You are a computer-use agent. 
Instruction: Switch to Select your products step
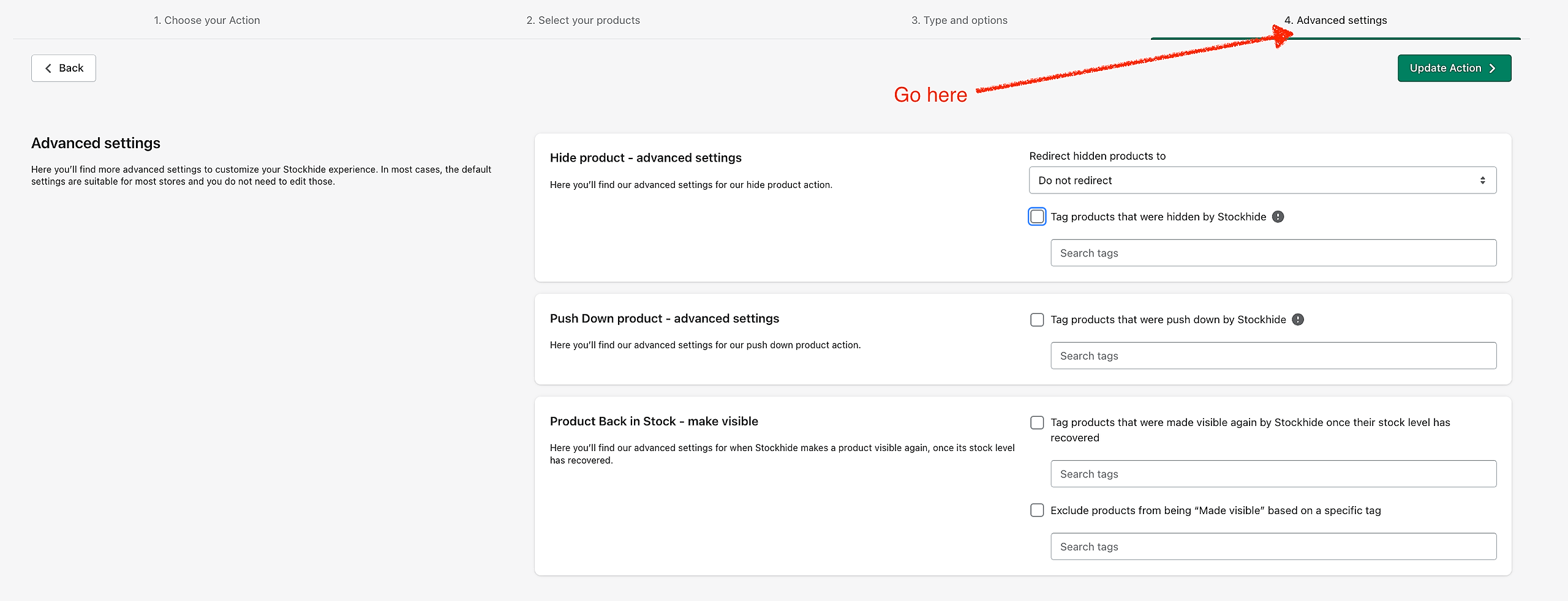[583, 20]
